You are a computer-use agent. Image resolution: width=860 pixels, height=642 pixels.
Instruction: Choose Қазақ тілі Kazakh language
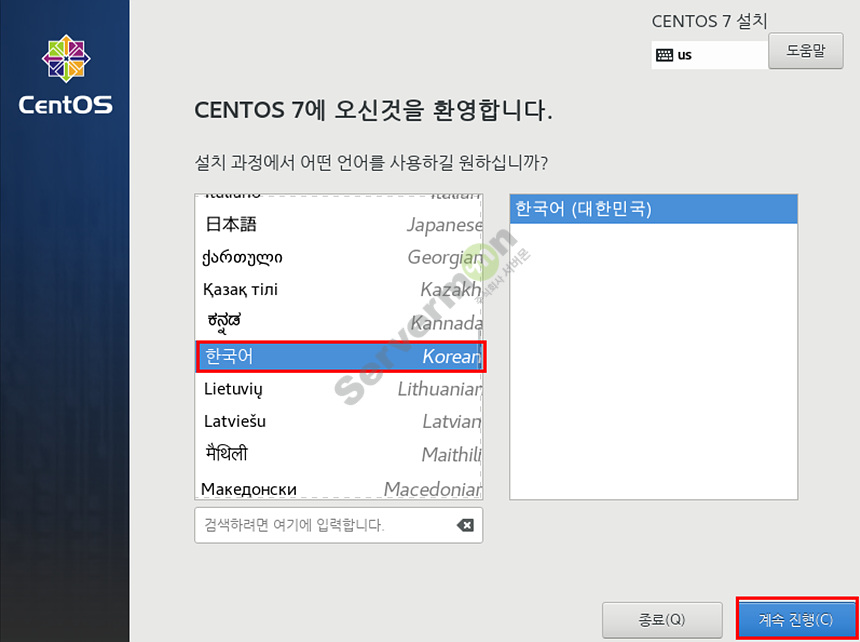[339, 289]
